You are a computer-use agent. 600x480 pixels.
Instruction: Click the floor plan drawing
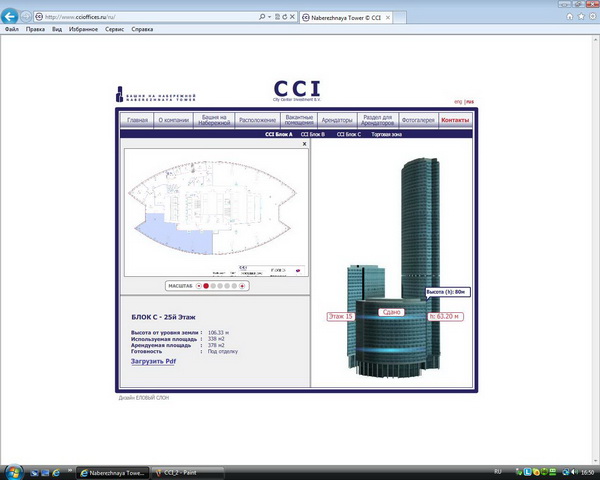[216, 212]
